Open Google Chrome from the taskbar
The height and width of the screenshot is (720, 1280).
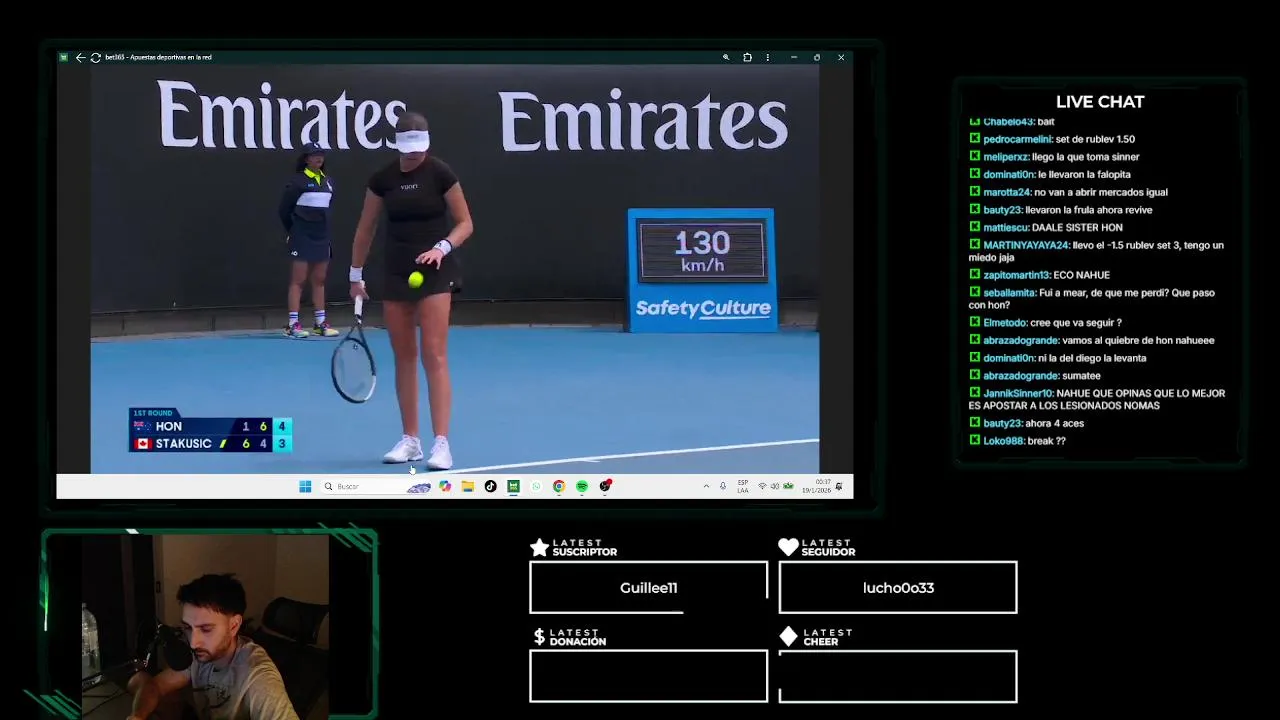click(559, 486)
